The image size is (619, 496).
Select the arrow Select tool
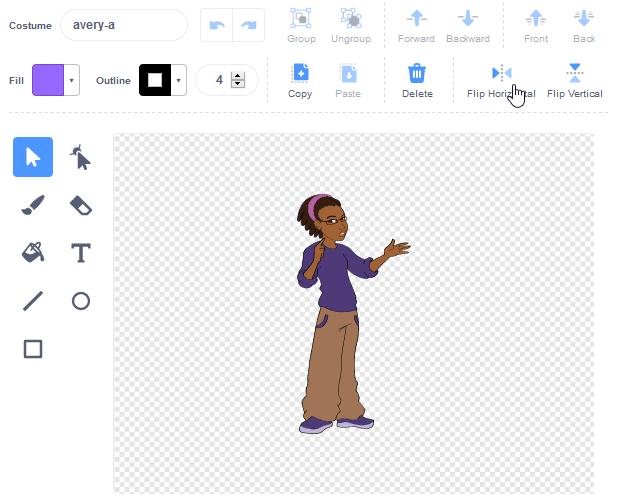point(33,157)
